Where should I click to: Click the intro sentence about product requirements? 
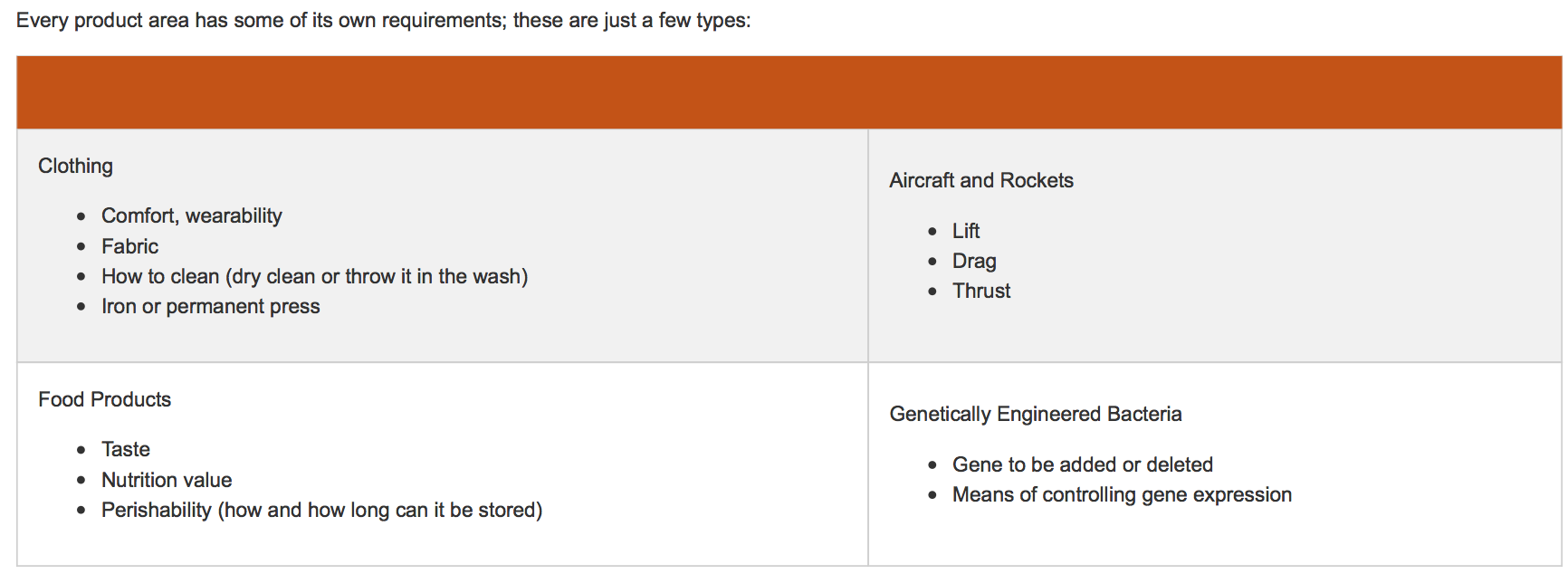(x=383, y=20)
